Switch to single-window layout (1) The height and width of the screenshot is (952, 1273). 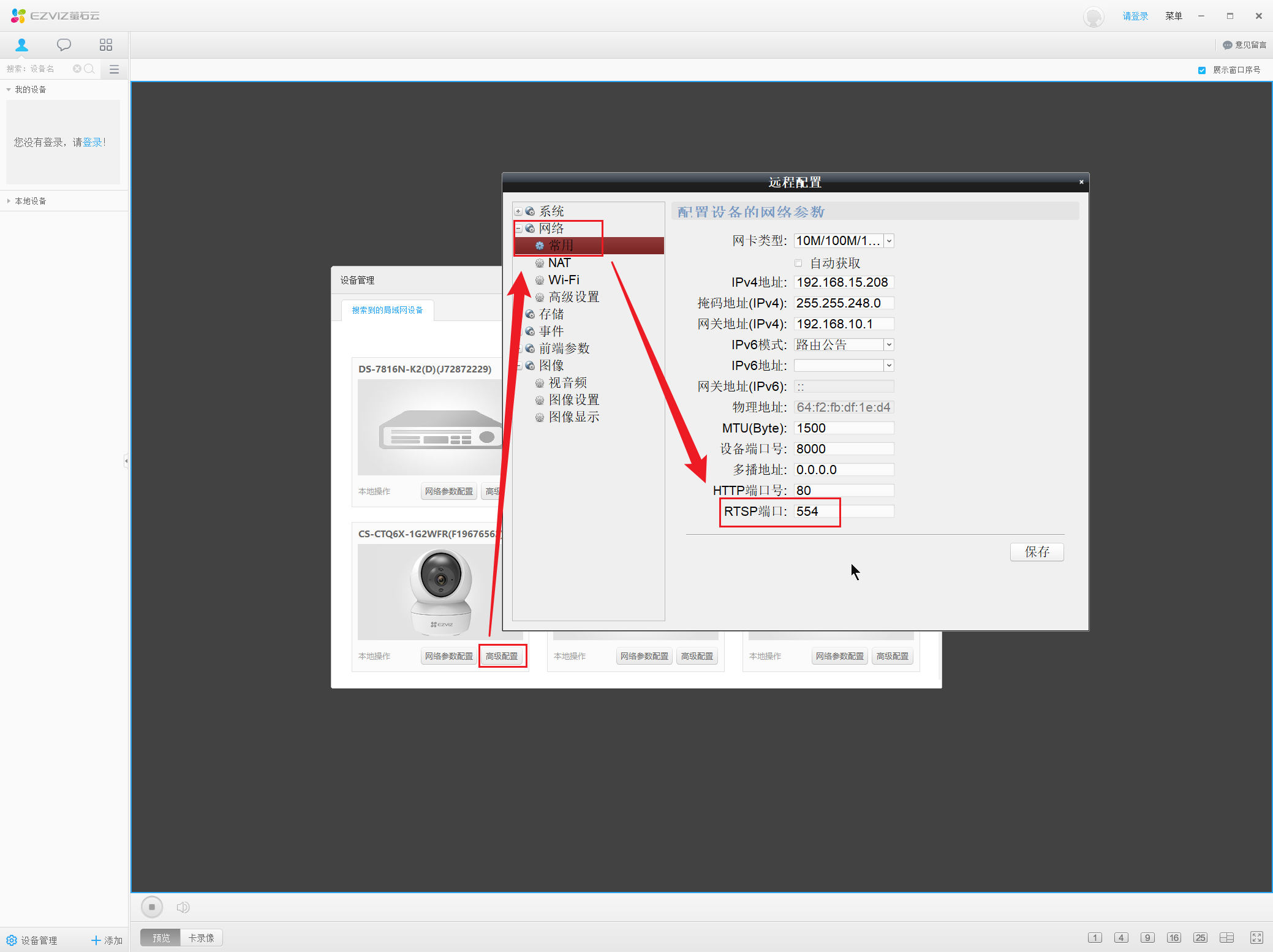pyautogui.click(x=1095, y=938)
